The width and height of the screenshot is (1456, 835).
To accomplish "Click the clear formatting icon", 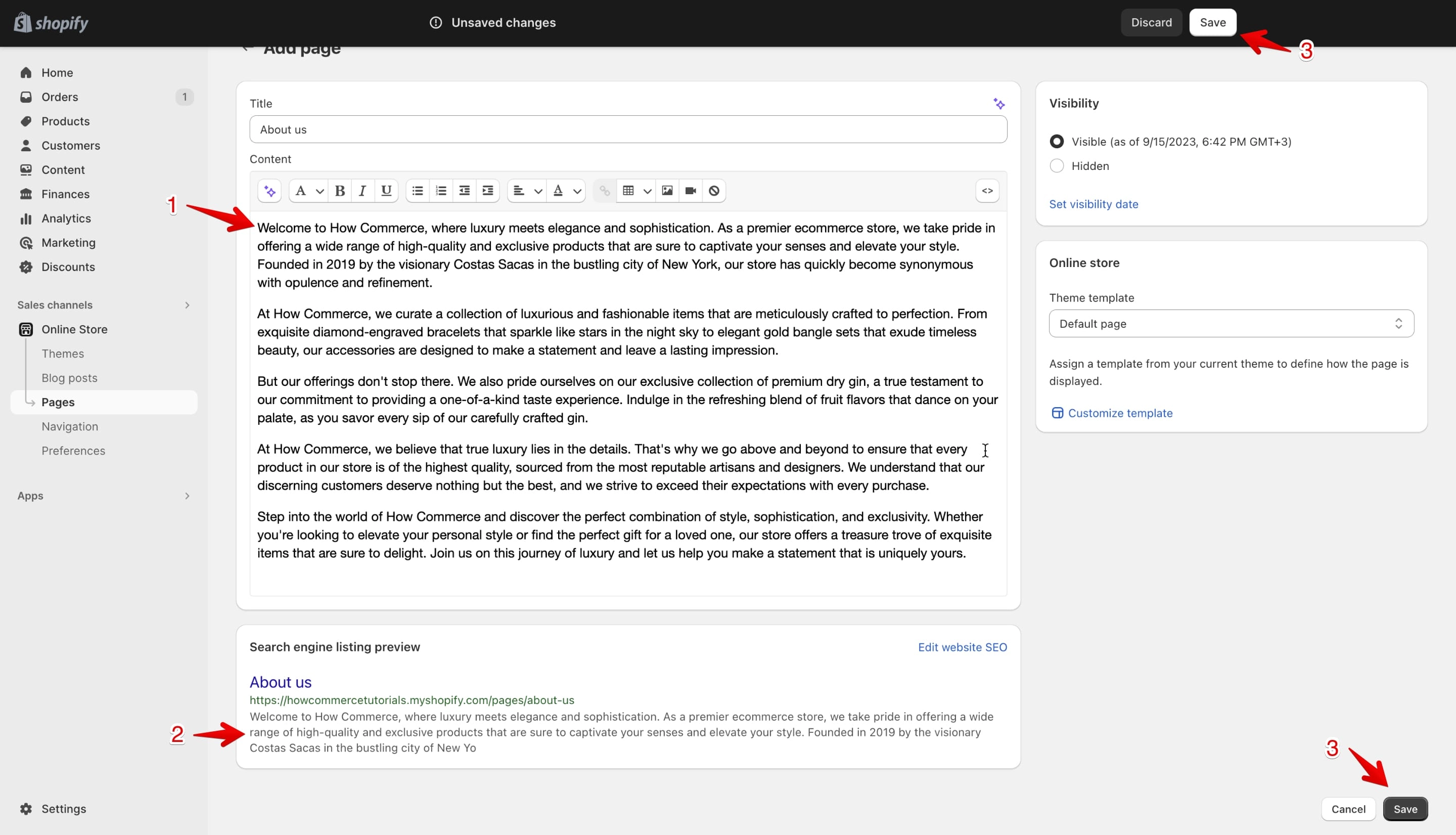I will tap(714, 191).
